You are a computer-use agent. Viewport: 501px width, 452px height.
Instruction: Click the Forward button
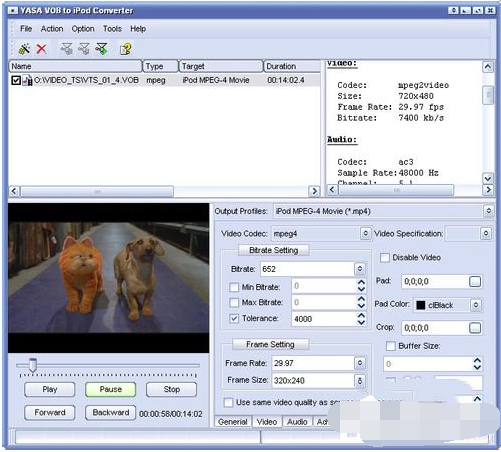tap(50, 413)
